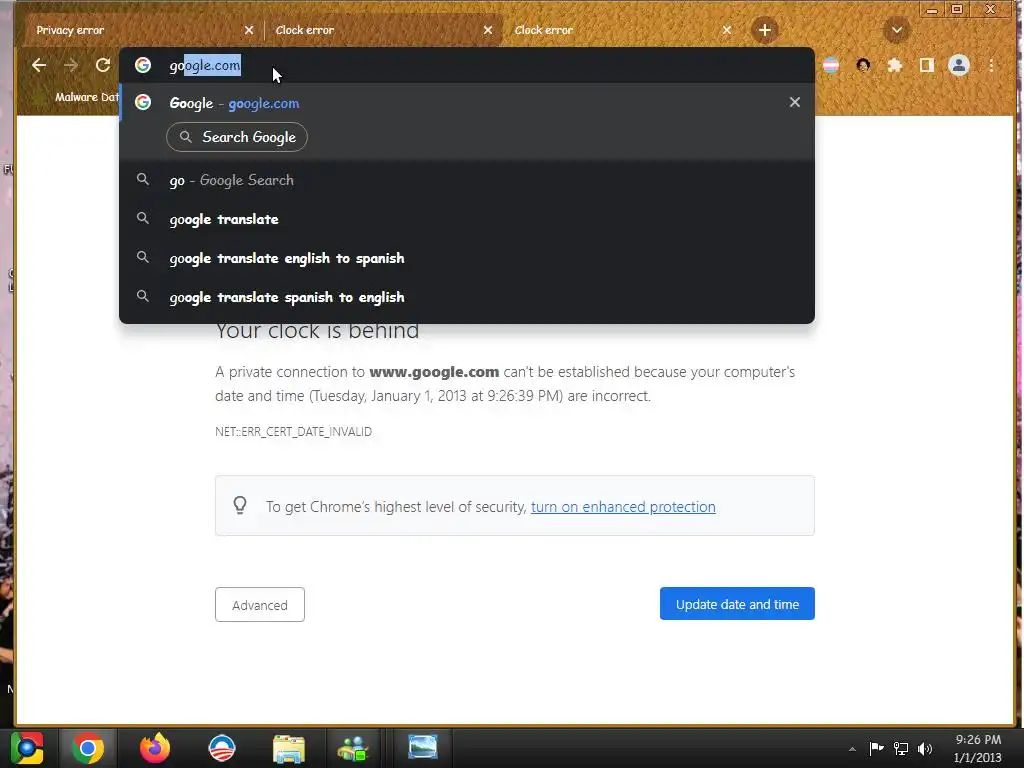Open the tab search dropdown chevron
Viewport: 1024px width, 768px height.
point(897,30)
